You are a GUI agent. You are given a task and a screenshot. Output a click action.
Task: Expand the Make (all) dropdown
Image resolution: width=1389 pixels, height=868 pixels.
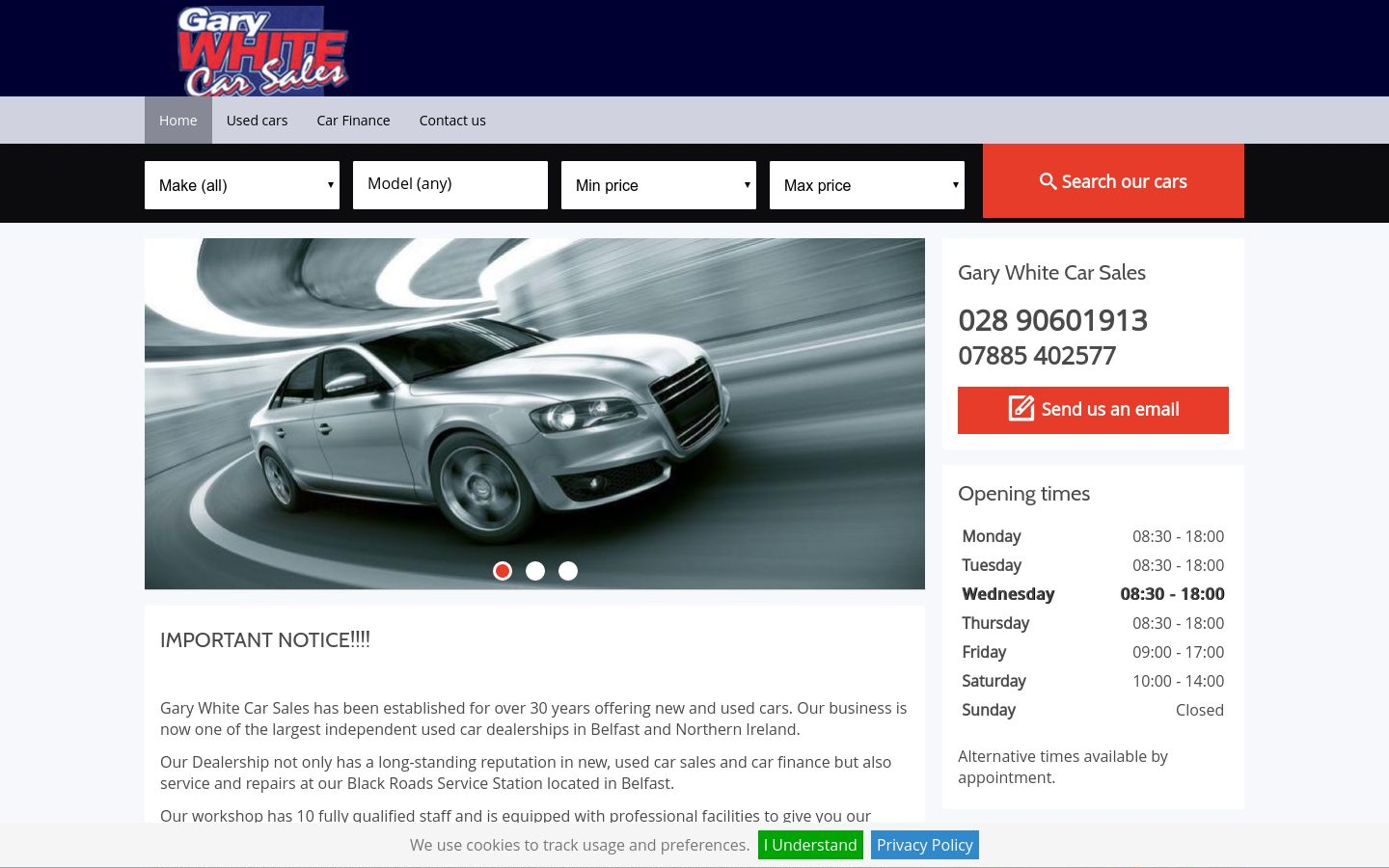242,185
